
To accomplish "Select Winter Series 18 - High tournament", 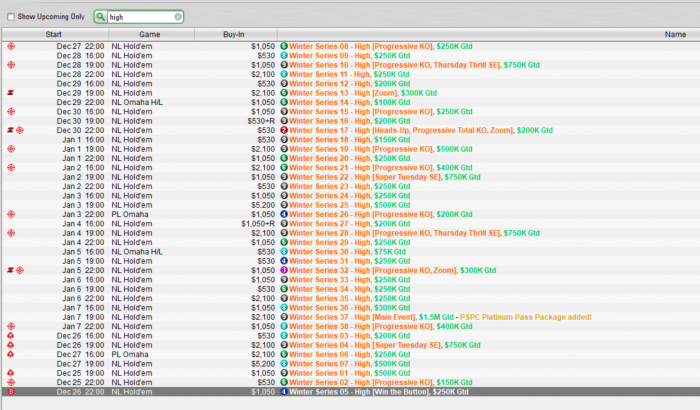I will (x=350, y=140).
